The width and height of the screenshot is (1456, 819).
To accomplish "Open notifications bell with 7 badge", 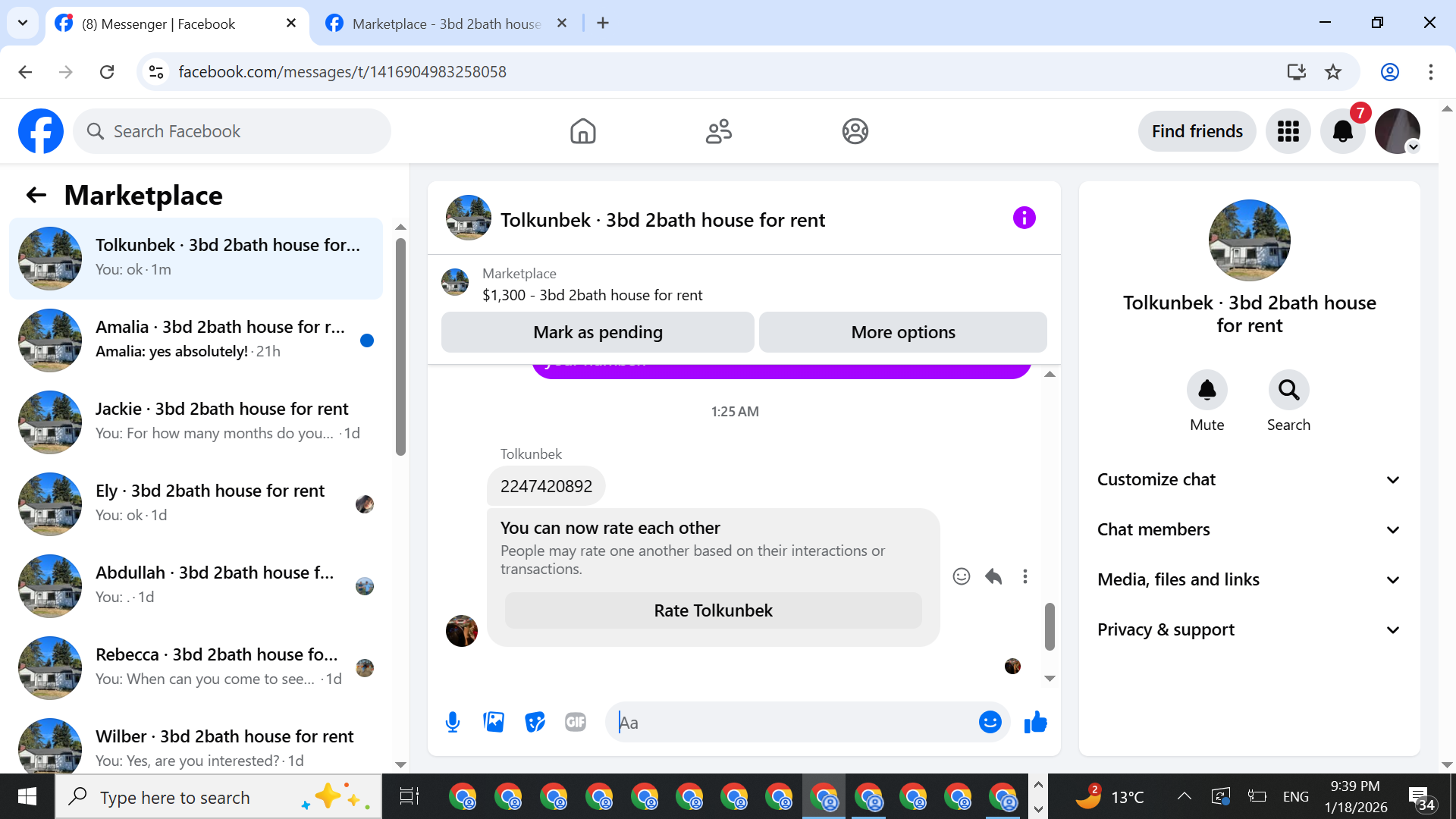I will point(1342,131).
